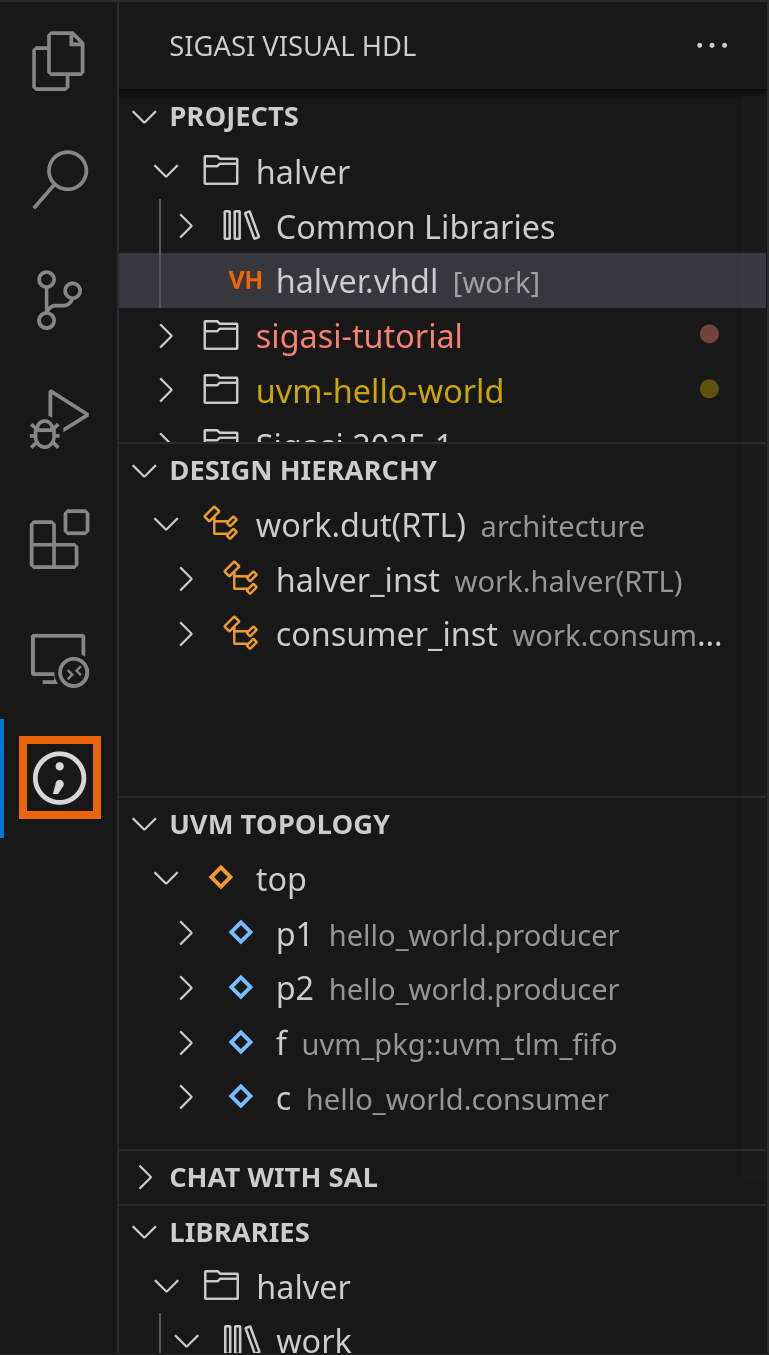Expand the uvm-hello-world project
This screenshot has height=1355, width=769.
[166, 390]
